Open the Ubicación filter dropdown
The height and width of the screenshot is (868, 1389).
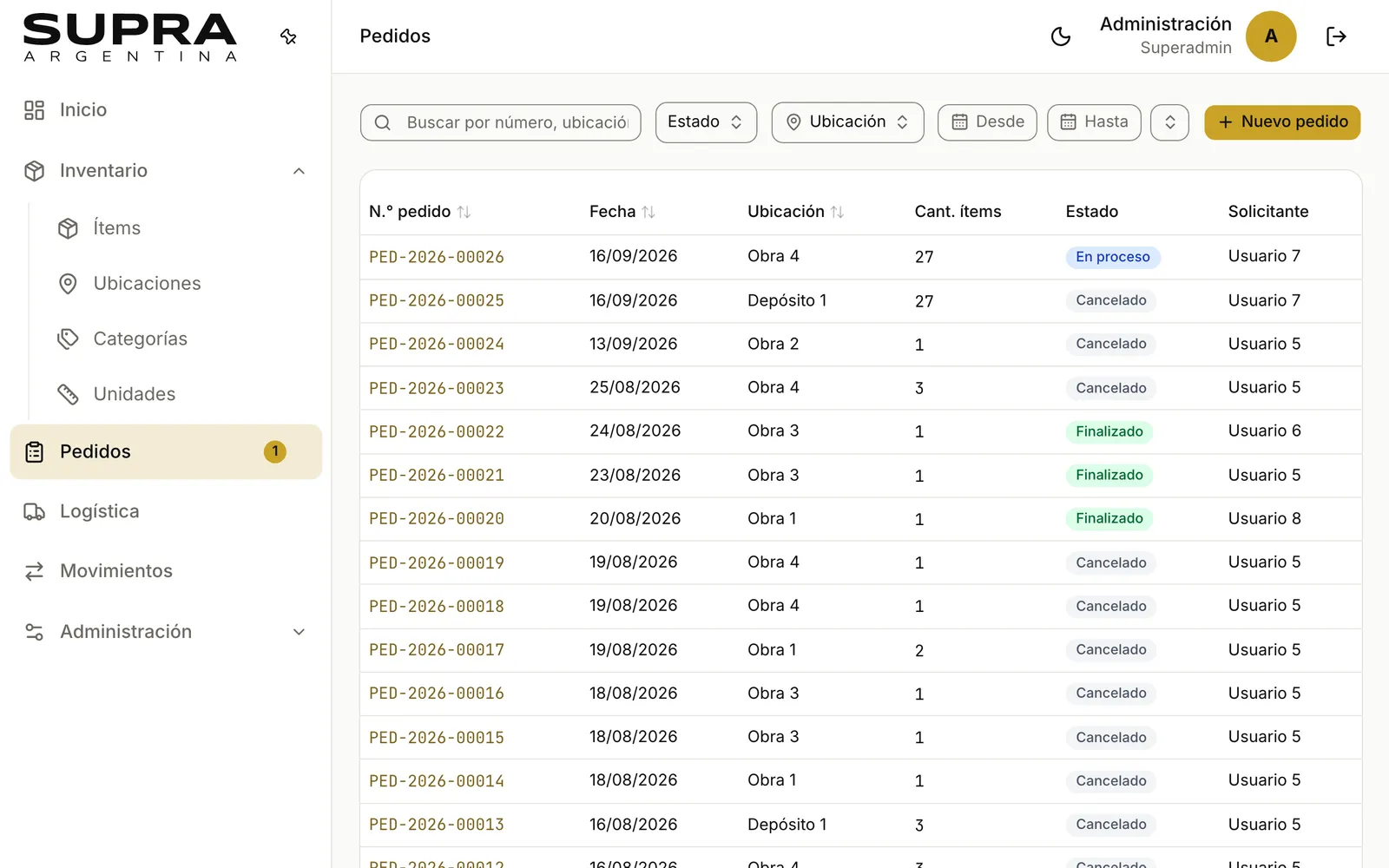847,122
